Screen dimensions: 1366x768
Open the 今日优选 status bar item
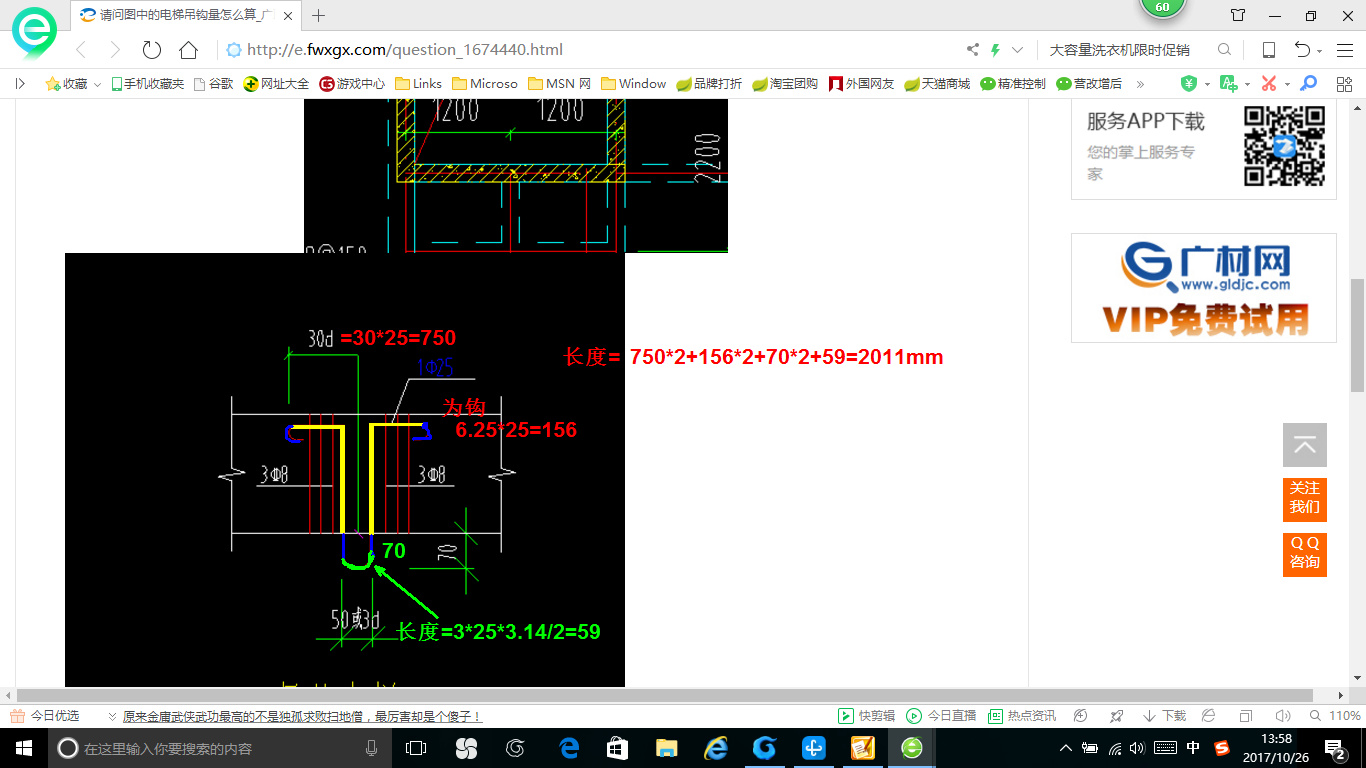click(x=45, y=716)
